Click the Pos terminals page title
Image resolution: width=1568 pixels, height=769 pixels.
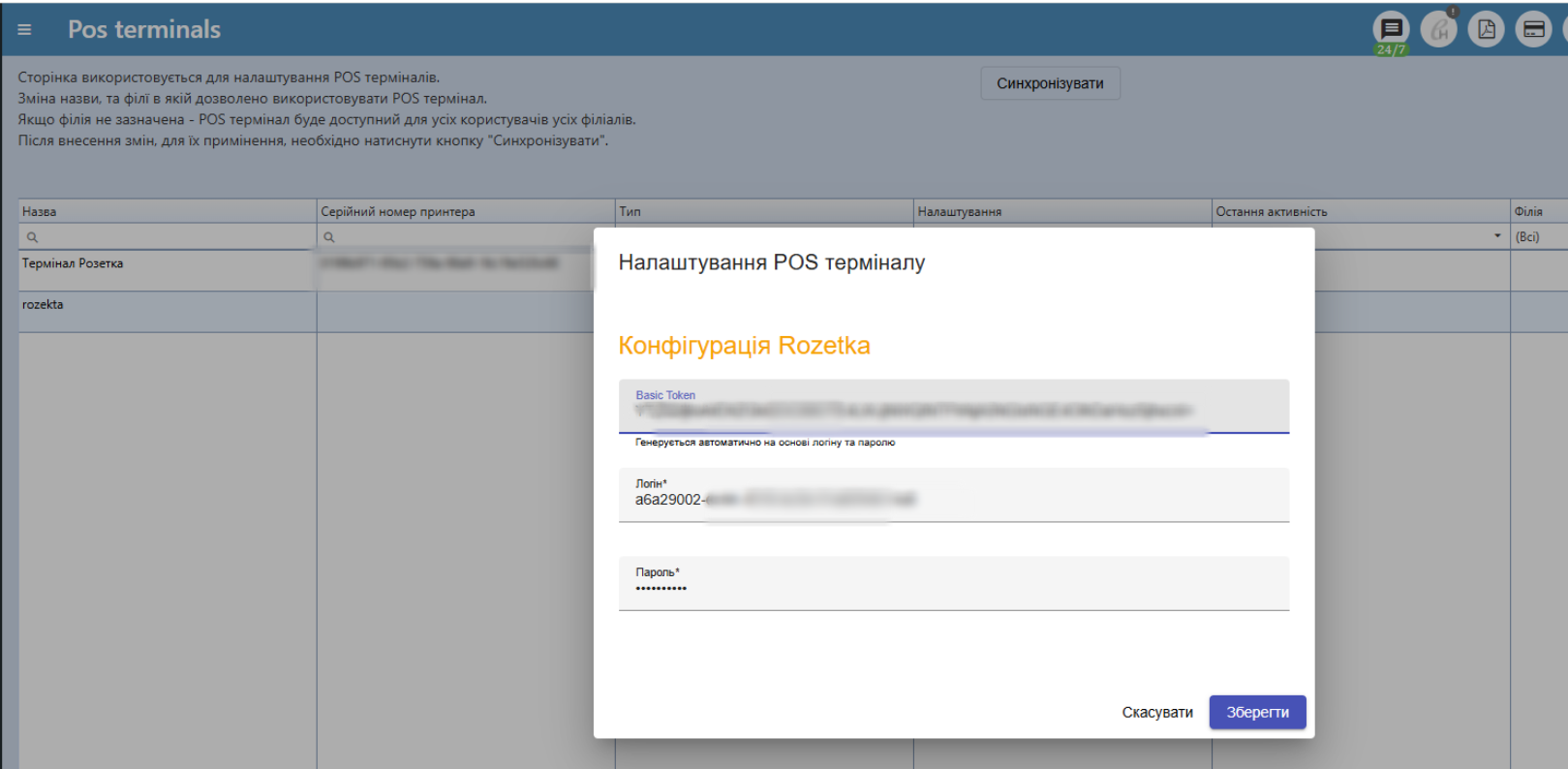point(144,30)
